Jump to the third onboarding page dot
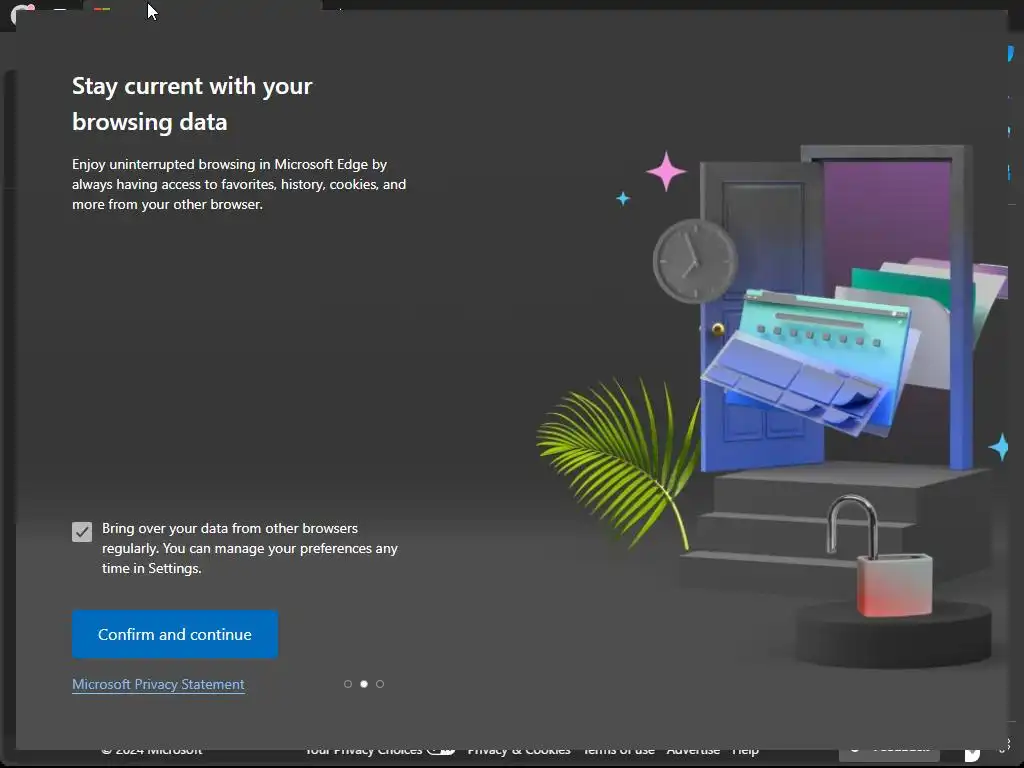Image resolution: width=1024 pixels, height=768 pixels. point(380,684)
